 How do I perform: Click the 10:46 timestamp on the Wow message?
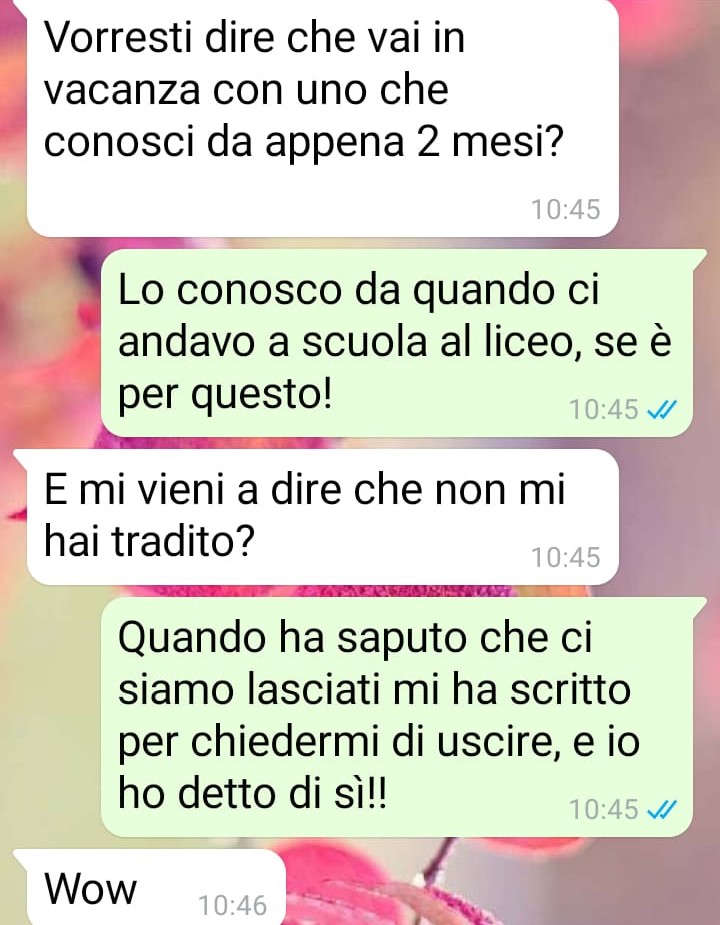click(x=233, y=906)
